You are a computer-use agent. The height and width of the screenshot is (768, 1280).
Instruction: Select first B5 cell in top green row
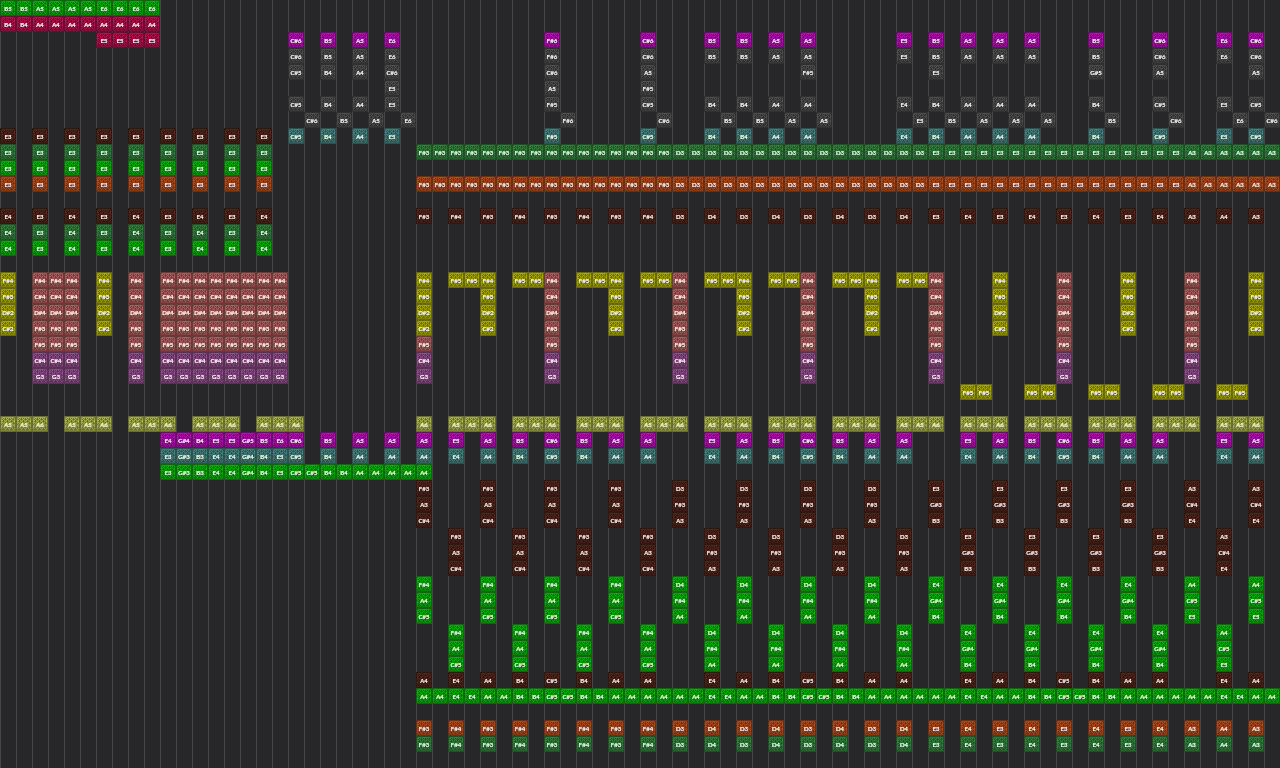coord(8,8)
